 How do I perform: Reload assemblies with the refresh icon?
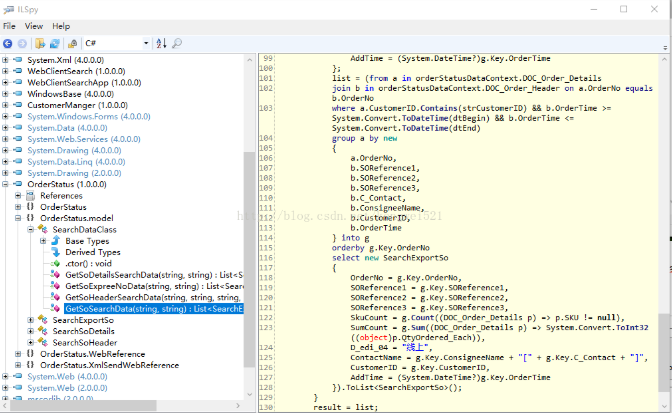[54, 43]
